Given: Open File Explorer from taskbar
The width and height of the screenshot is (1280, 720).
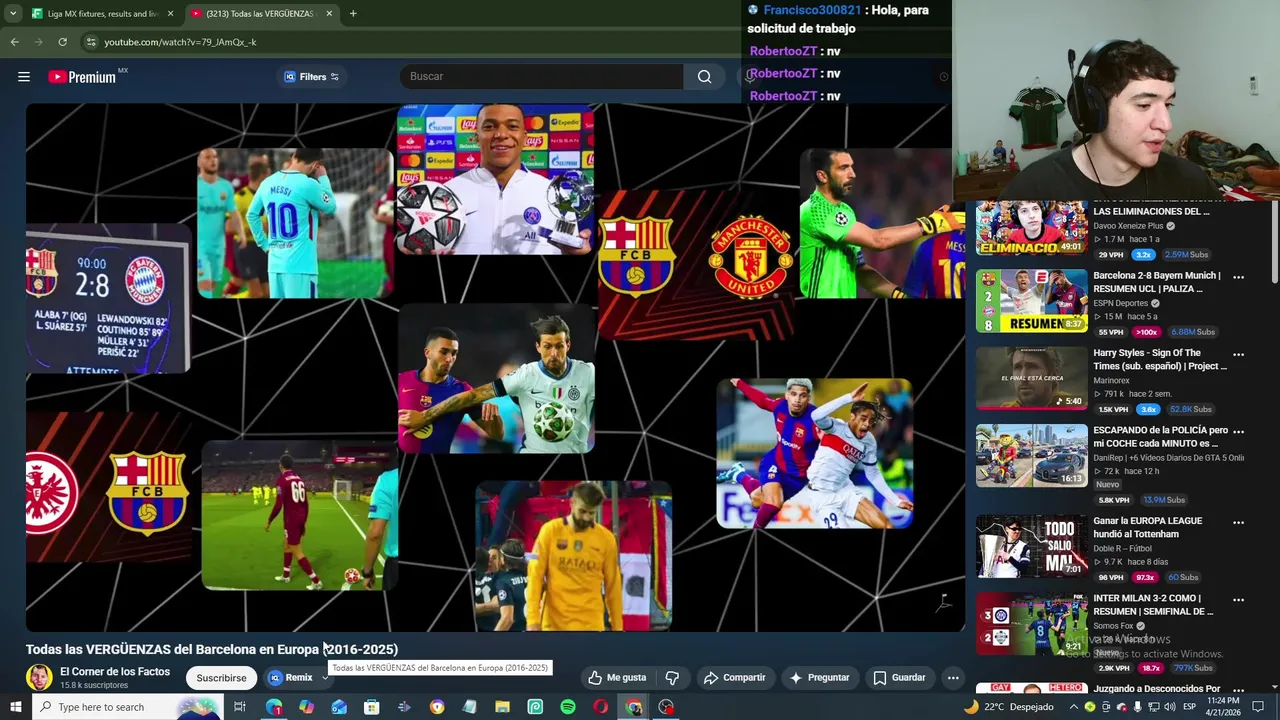Looking at the screenshot, I should [x=502, y=707].
